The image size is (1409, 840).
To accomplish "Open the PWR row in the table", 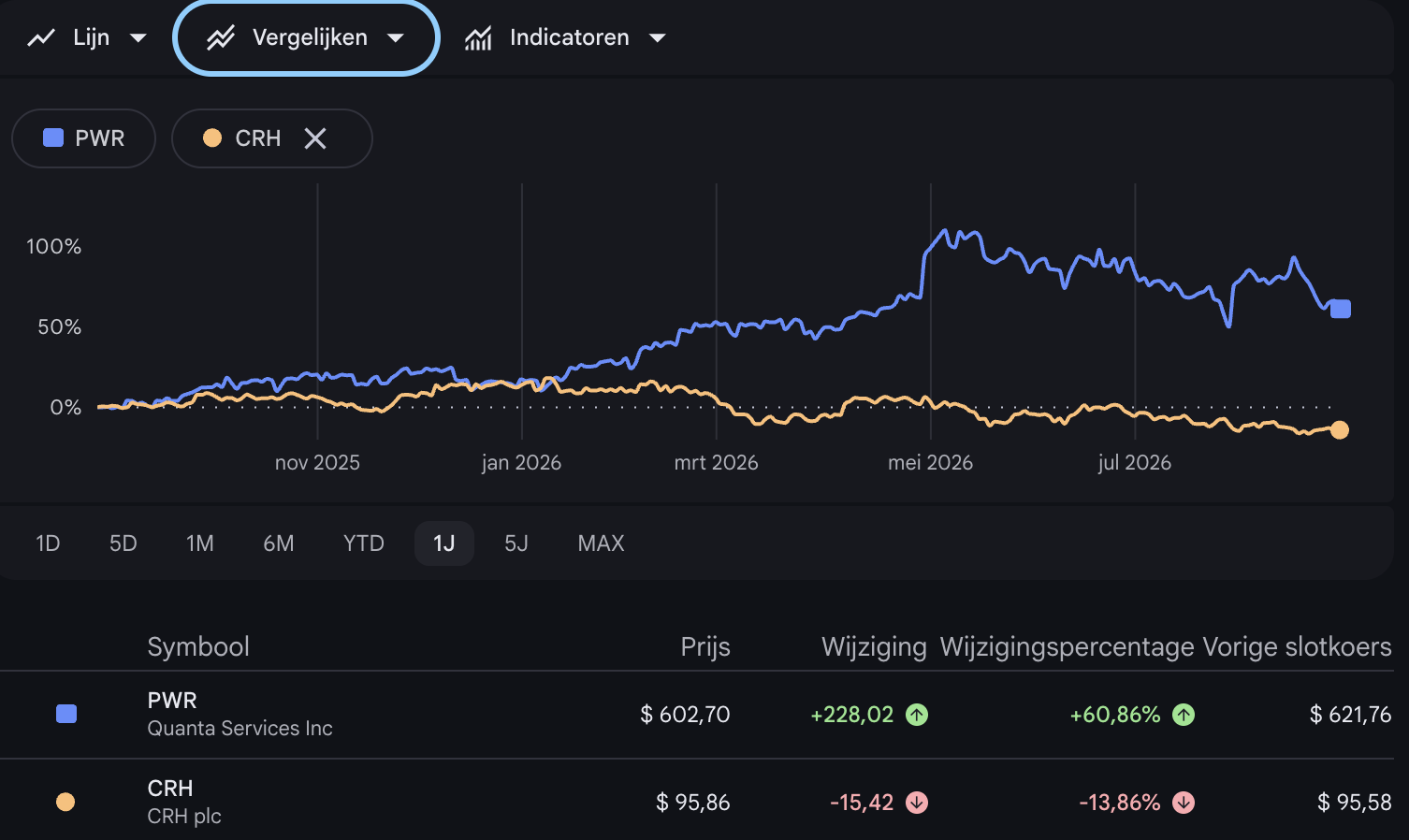I will pos(697,715).
